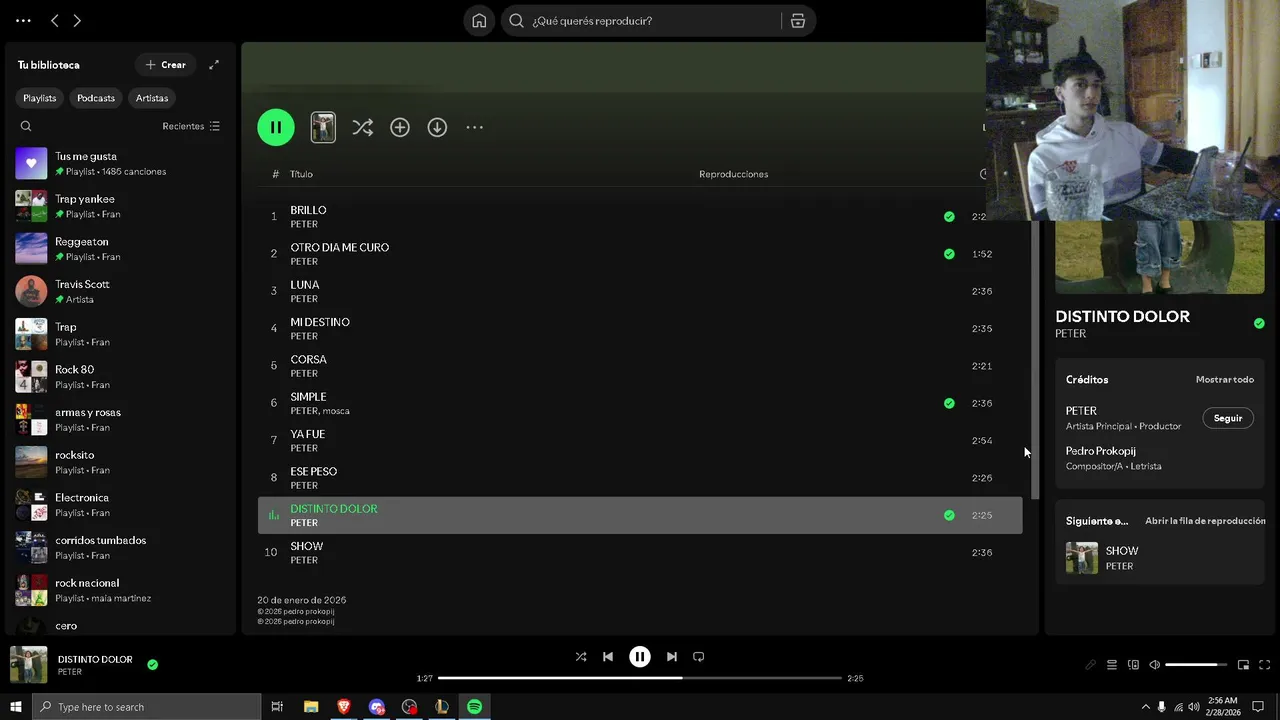Click the Spotify icon in Windows taskbar
This screenshot has width=1280, height=720.
pos(474,707)
